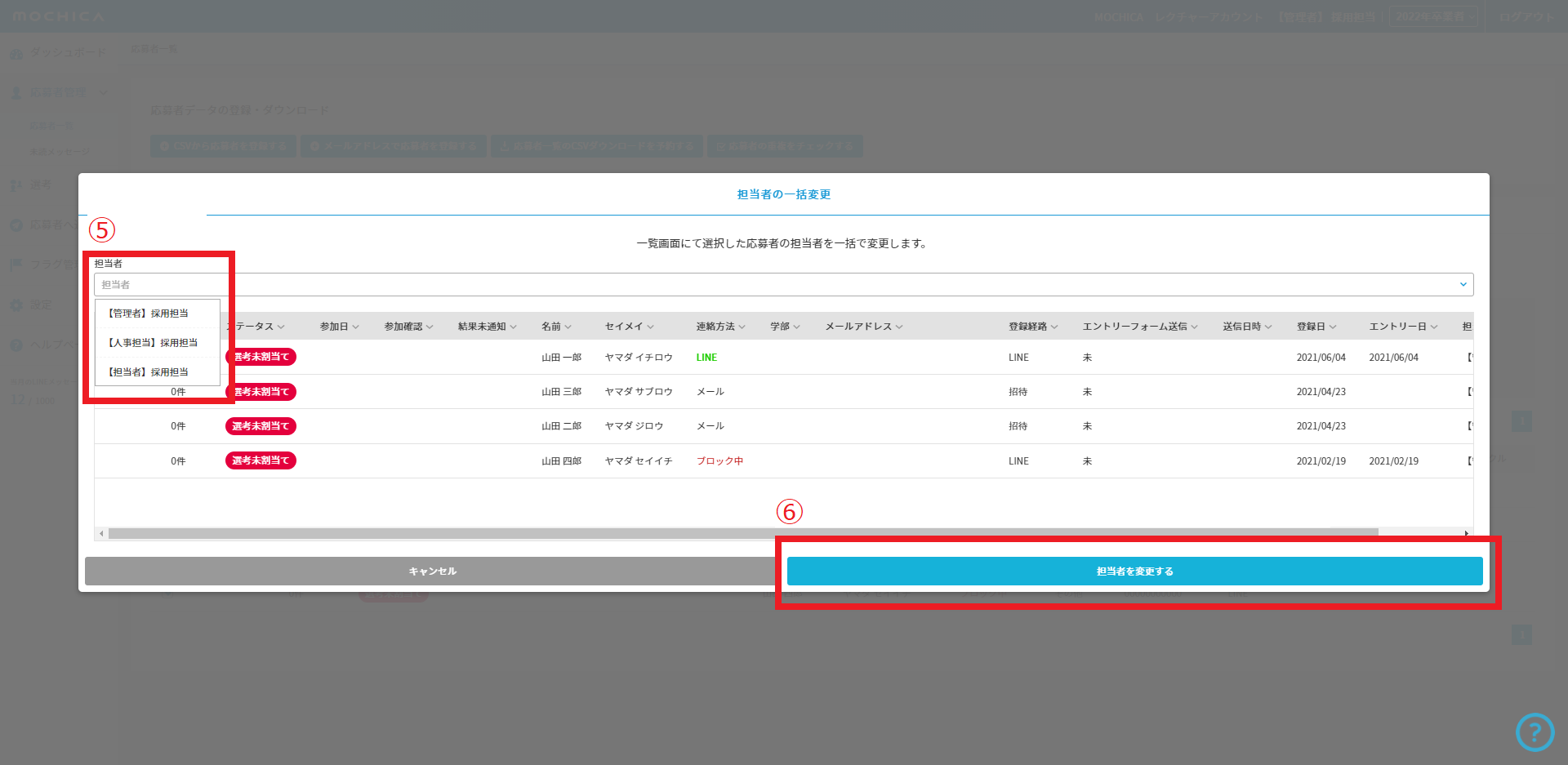Click the エントリー日 column sort chevron
Viewport: 1568px width, 765px height.
pos(1433,327)
